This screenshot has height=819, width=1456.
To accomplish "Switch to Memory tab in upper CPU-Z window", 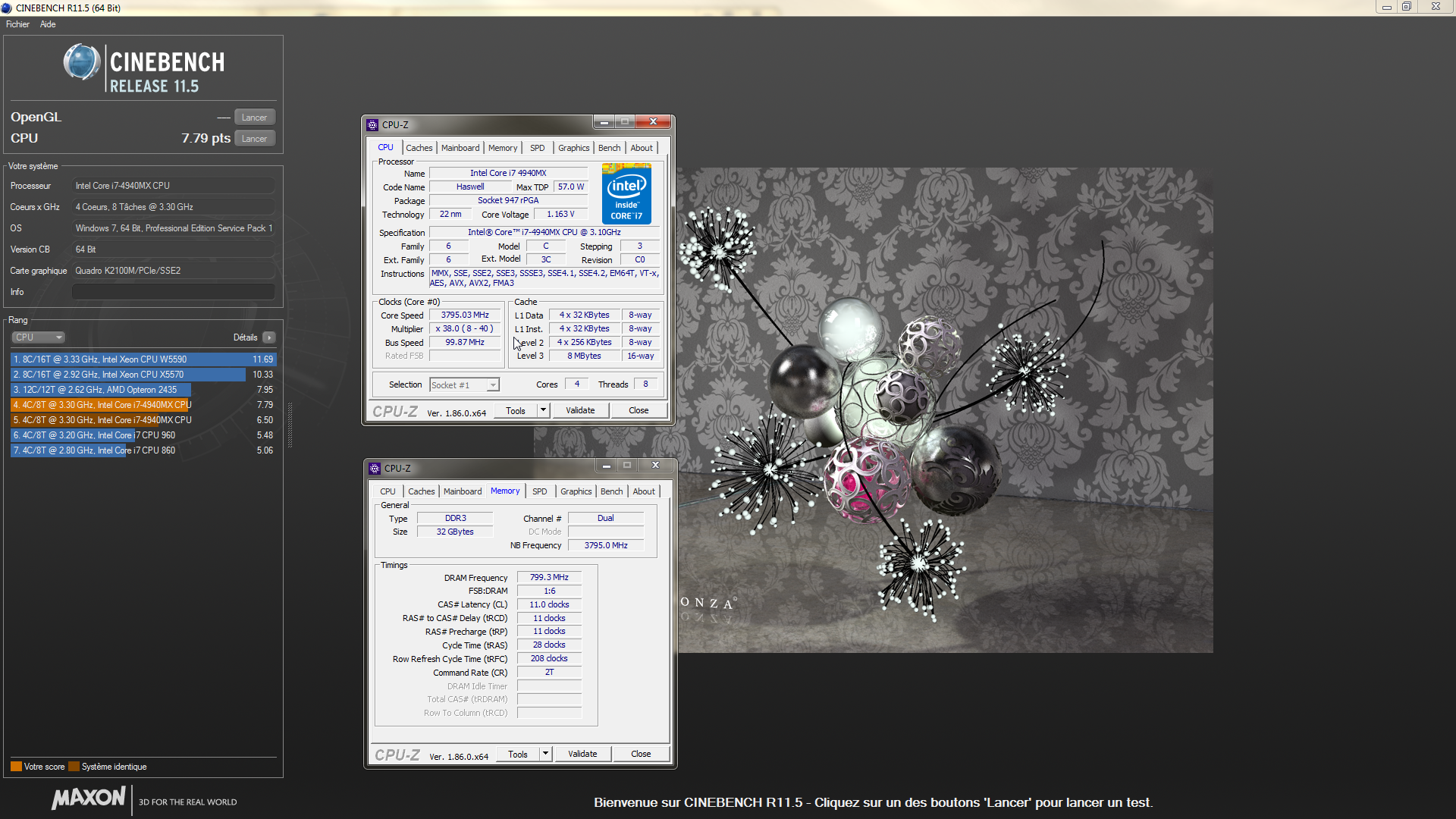I will click(x=503, y=148).
